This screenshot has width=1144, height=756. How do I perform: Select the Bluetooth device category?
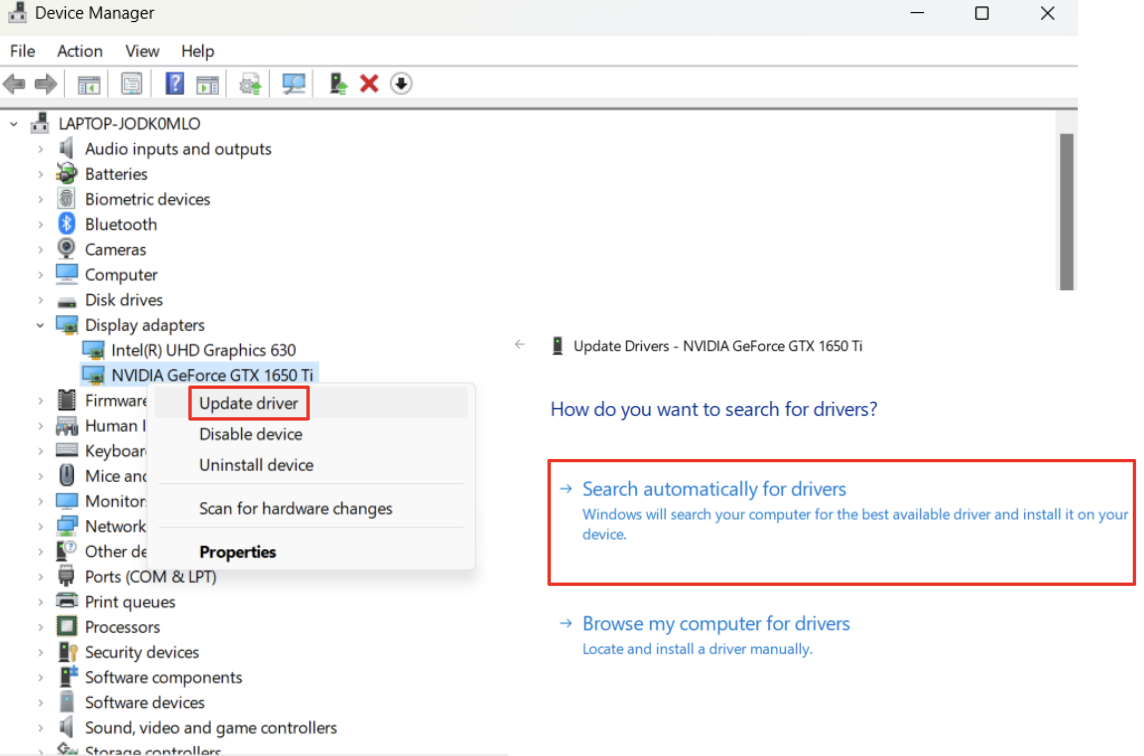[x=120, y=224]
